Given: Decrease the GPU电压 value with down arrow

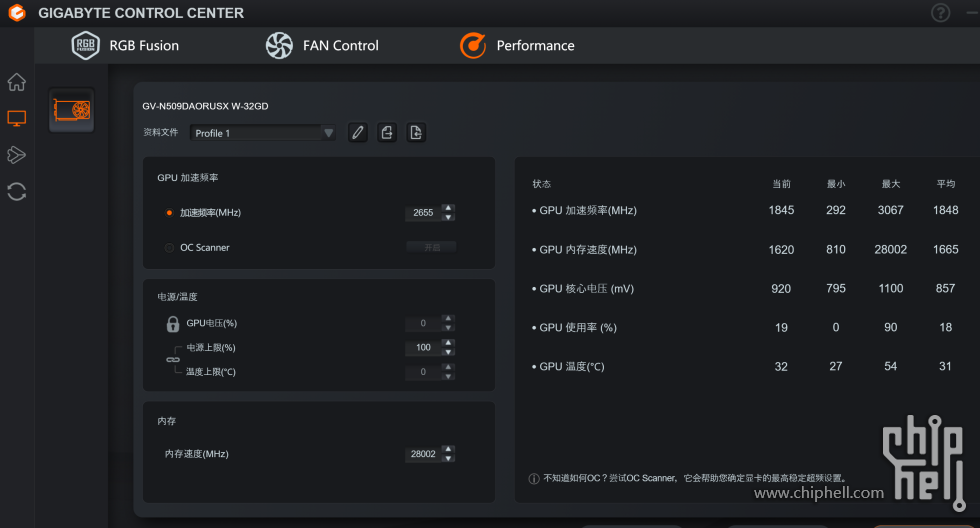Looking at the screenshot, I should point(448,327).
